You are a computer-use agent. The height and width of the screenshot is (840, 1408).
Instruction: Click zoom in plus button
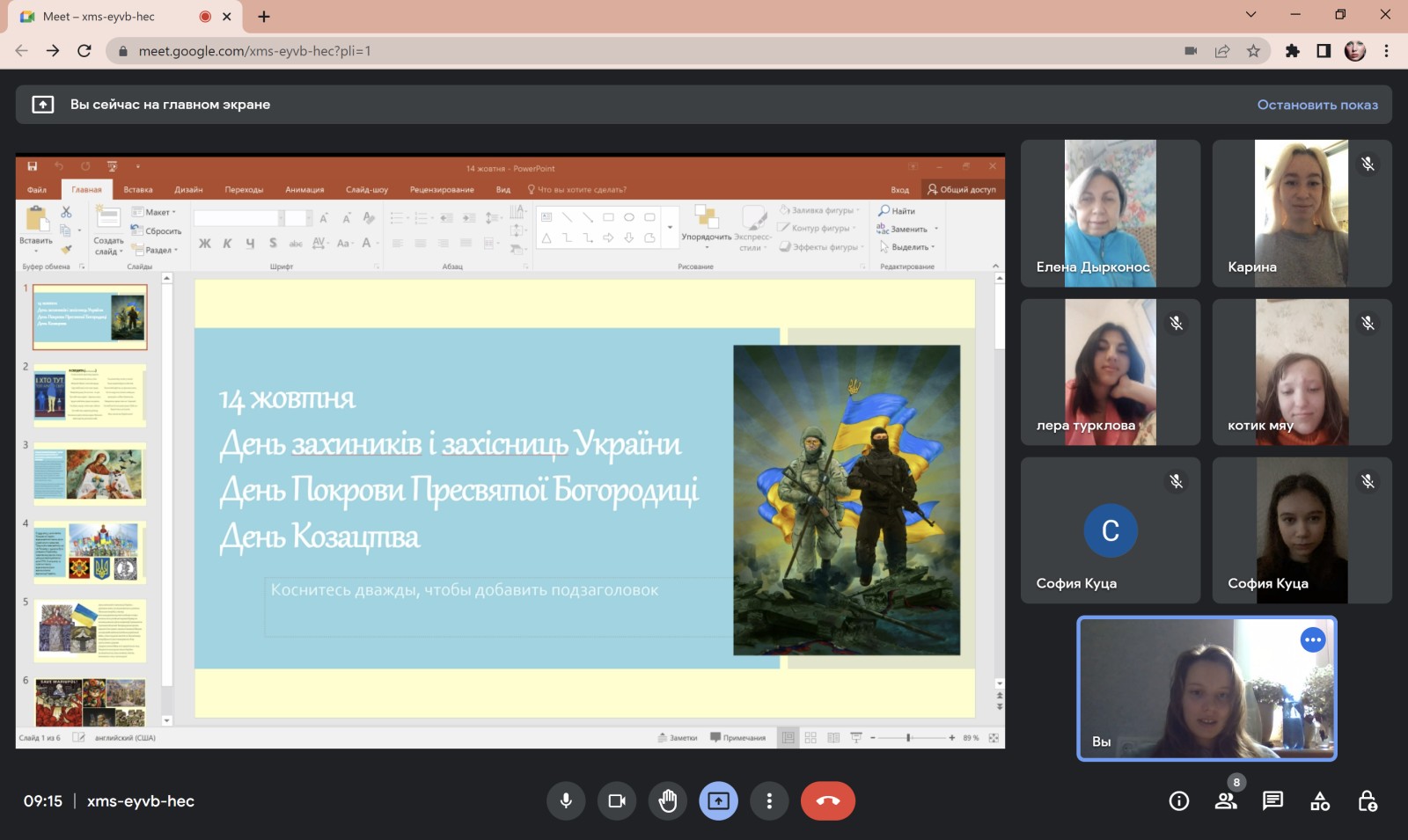coord(951,738)
